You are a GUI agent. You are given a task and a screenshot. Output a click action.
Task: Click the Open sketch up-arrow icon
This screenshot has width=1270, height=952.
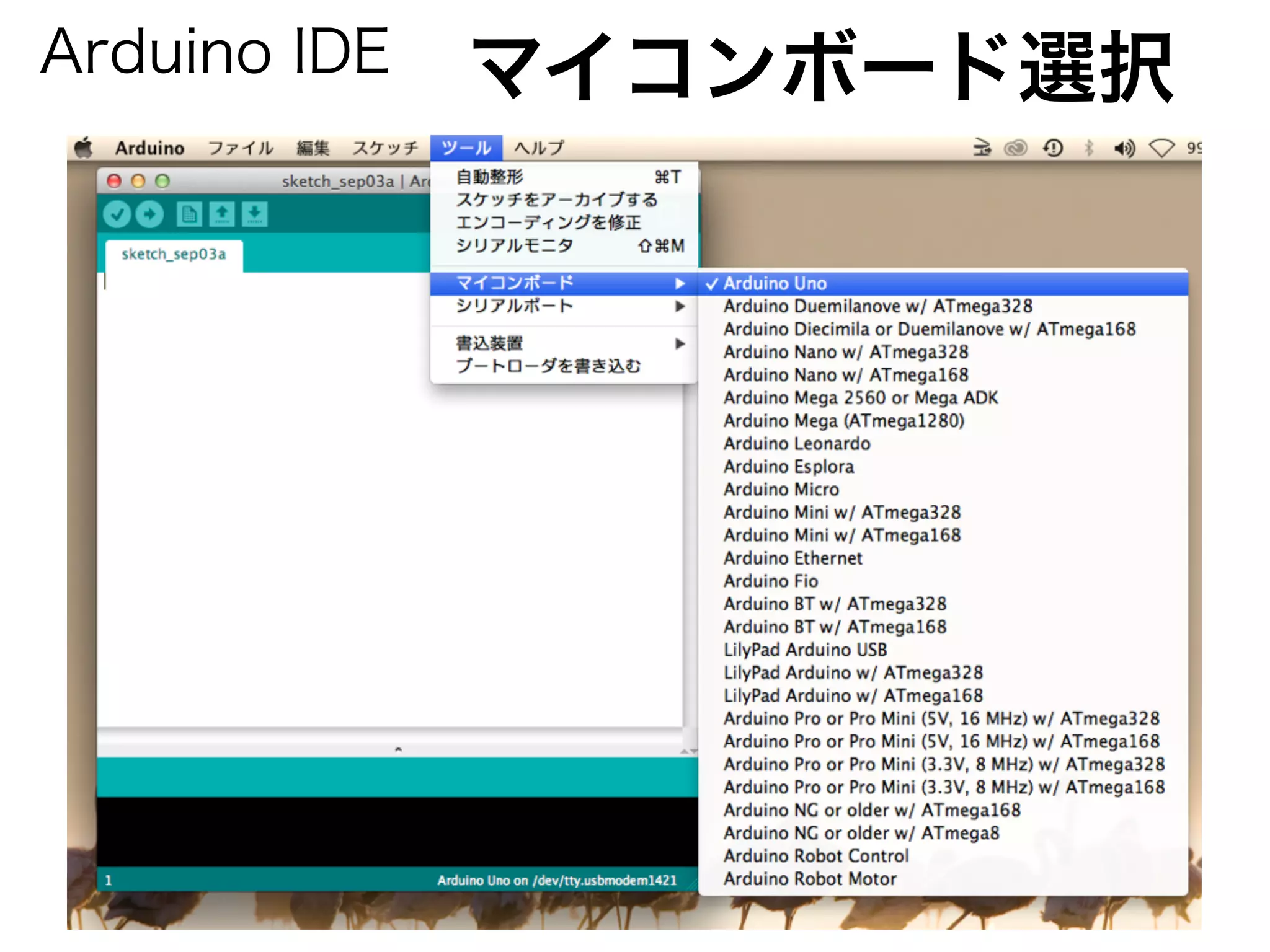222,214
